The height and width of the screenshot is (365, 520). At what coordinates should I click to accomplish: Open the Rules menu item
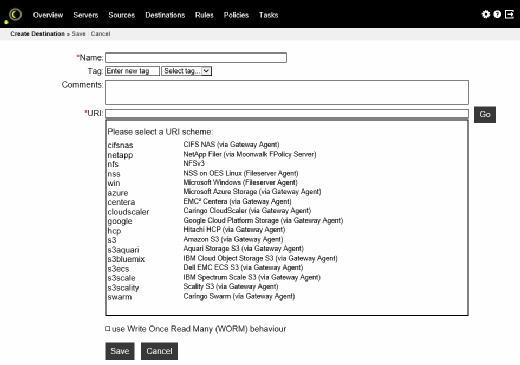[x=204, y=15]
